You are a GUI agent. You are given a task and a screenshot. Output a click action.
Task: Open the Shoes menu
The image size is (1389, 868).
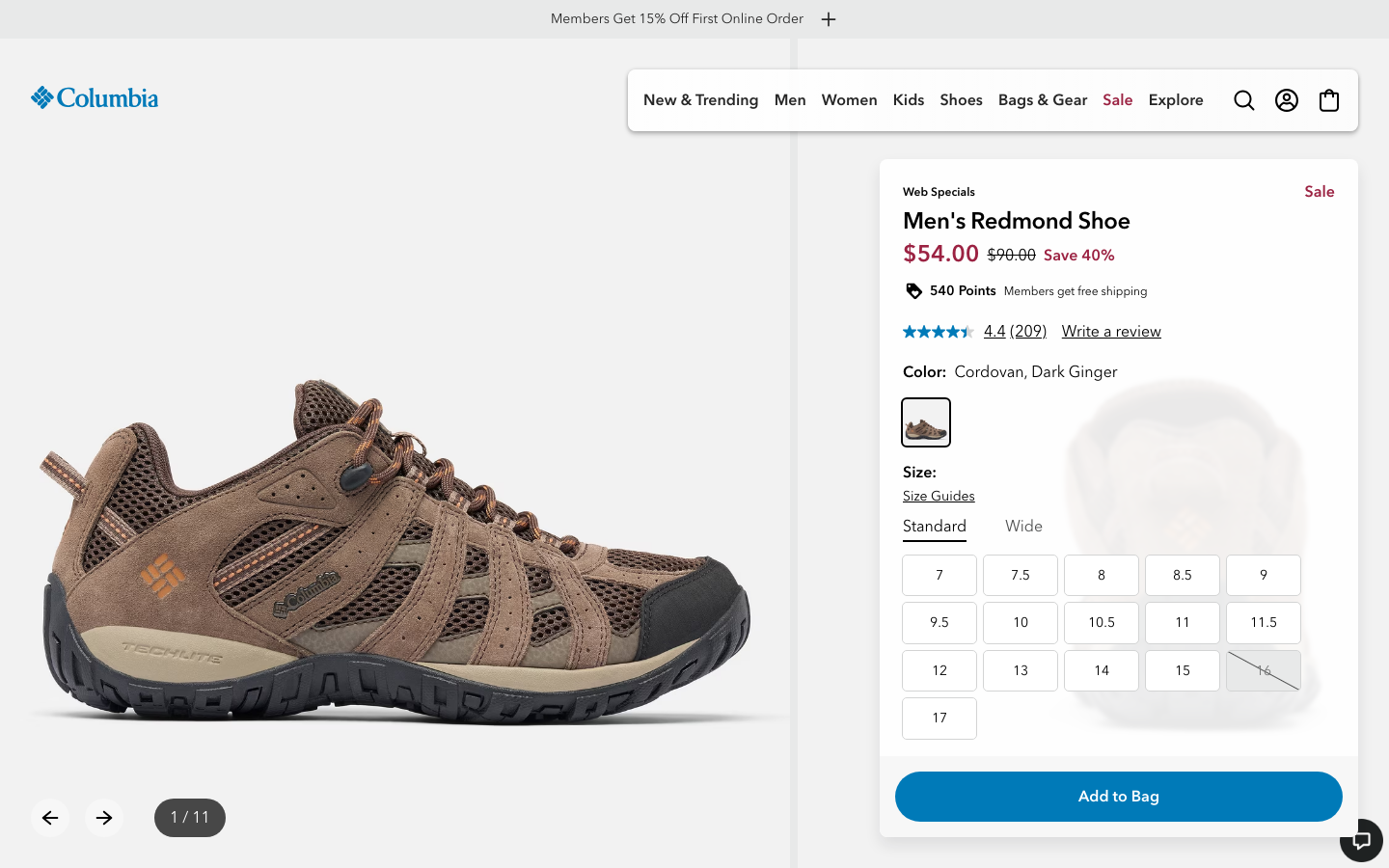(962, 100)
